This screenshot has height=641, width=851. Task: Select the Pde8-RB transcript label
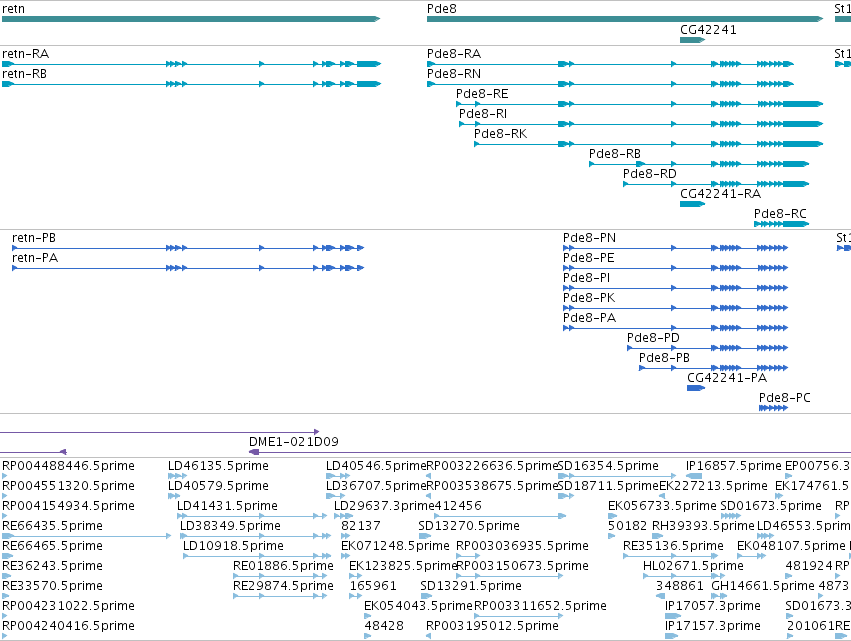(615, 154)
